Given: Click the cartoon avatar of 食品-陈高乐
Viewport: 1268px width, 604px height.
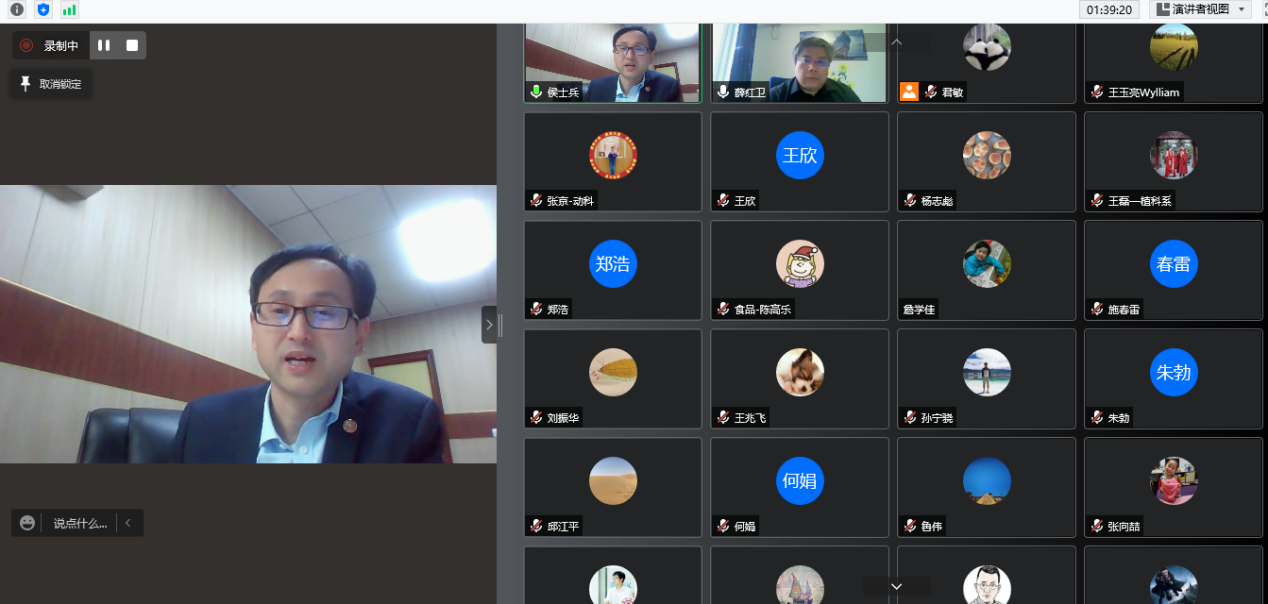Looking at the screenshot, I should 800,264.
